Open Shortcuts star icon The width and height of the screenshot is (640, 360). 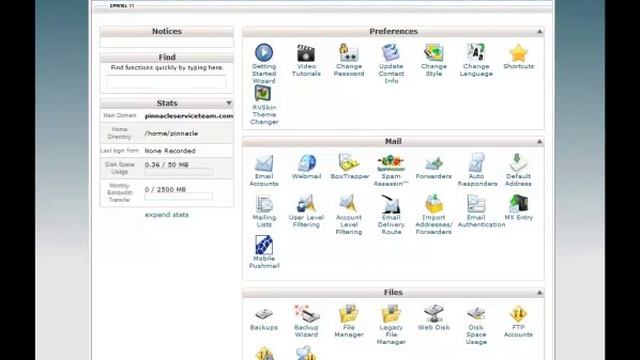(518, 53)
